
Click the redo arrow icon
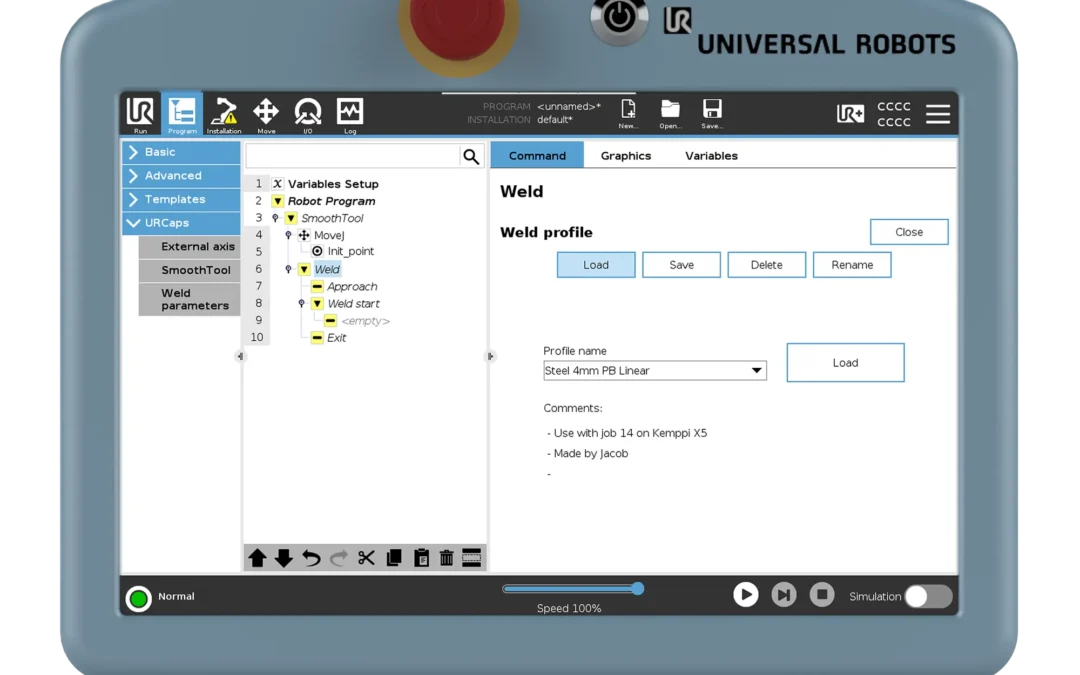coord(338,558)
